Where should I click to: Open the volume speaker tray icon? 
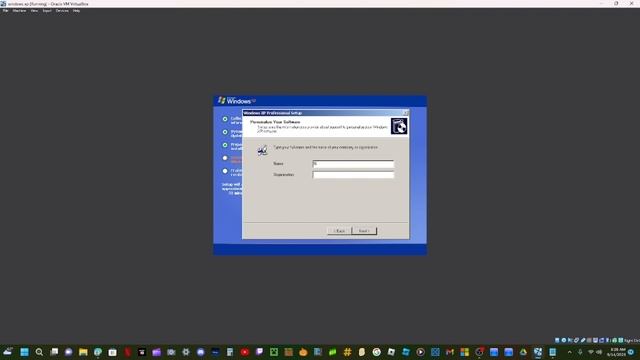click(599, 352)
